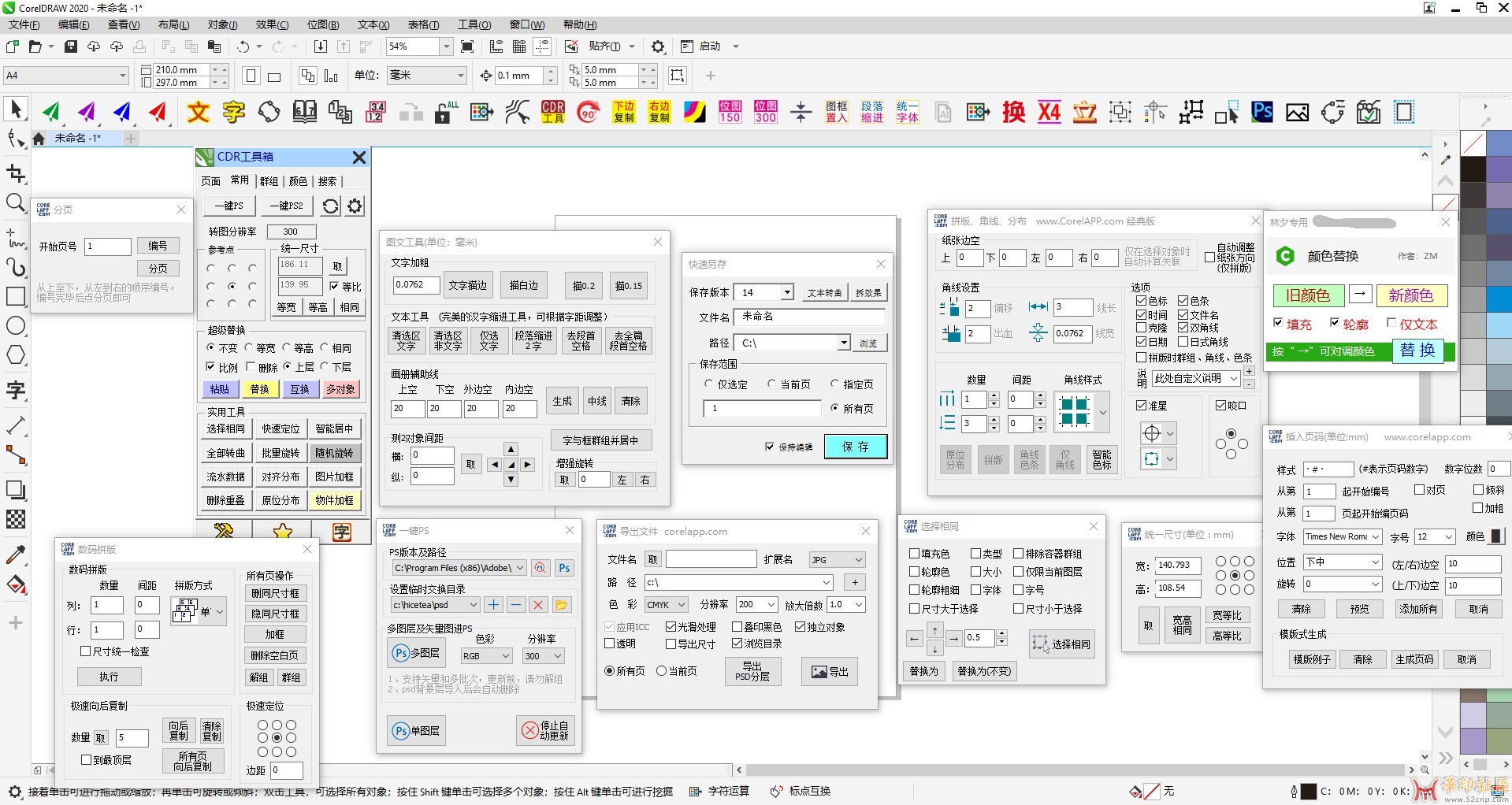Click the 文件名 input field in 快速另存
This screenshot has height=805, width=1512.
click(x=810, y=317)
